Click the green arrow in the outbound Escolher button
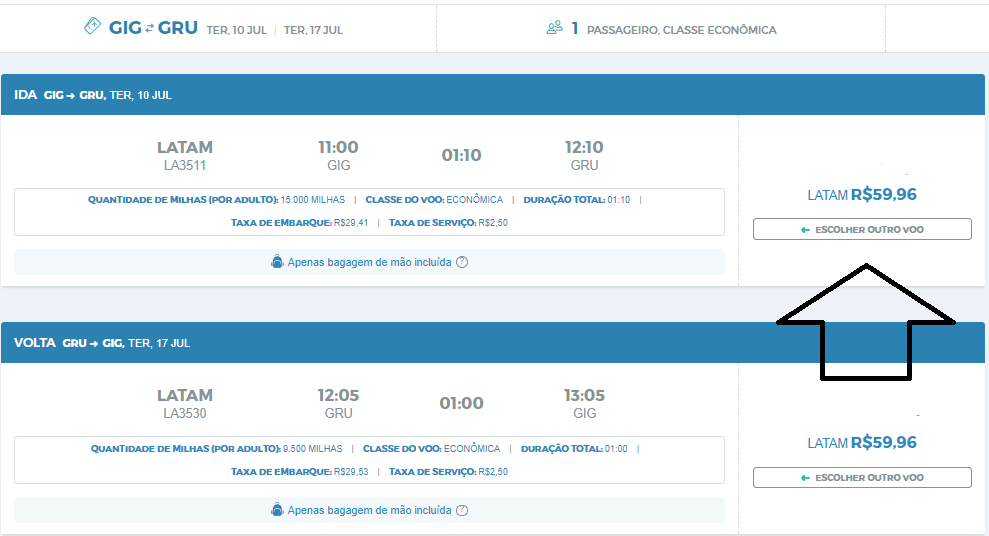Screen dimensions: 989x536 (x=805, y=230)
